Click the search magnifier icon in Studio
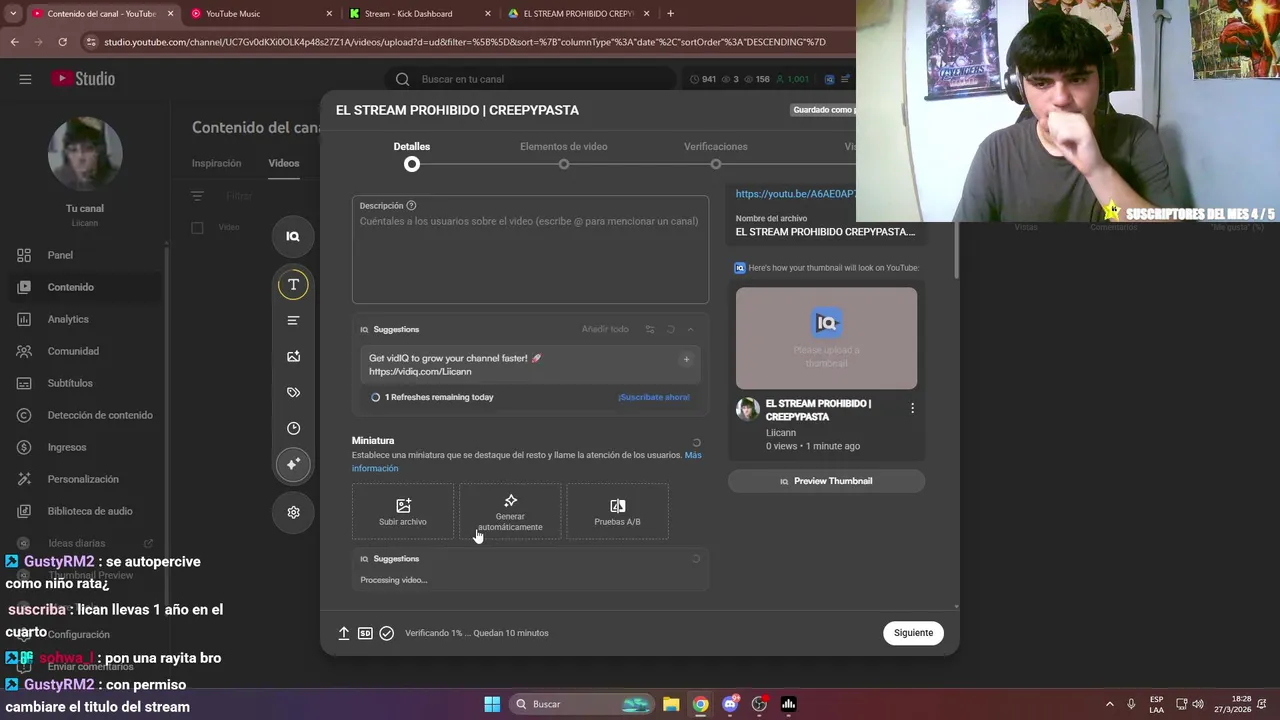The height and width of the screenshot is (720, 1280). point(402,79)
